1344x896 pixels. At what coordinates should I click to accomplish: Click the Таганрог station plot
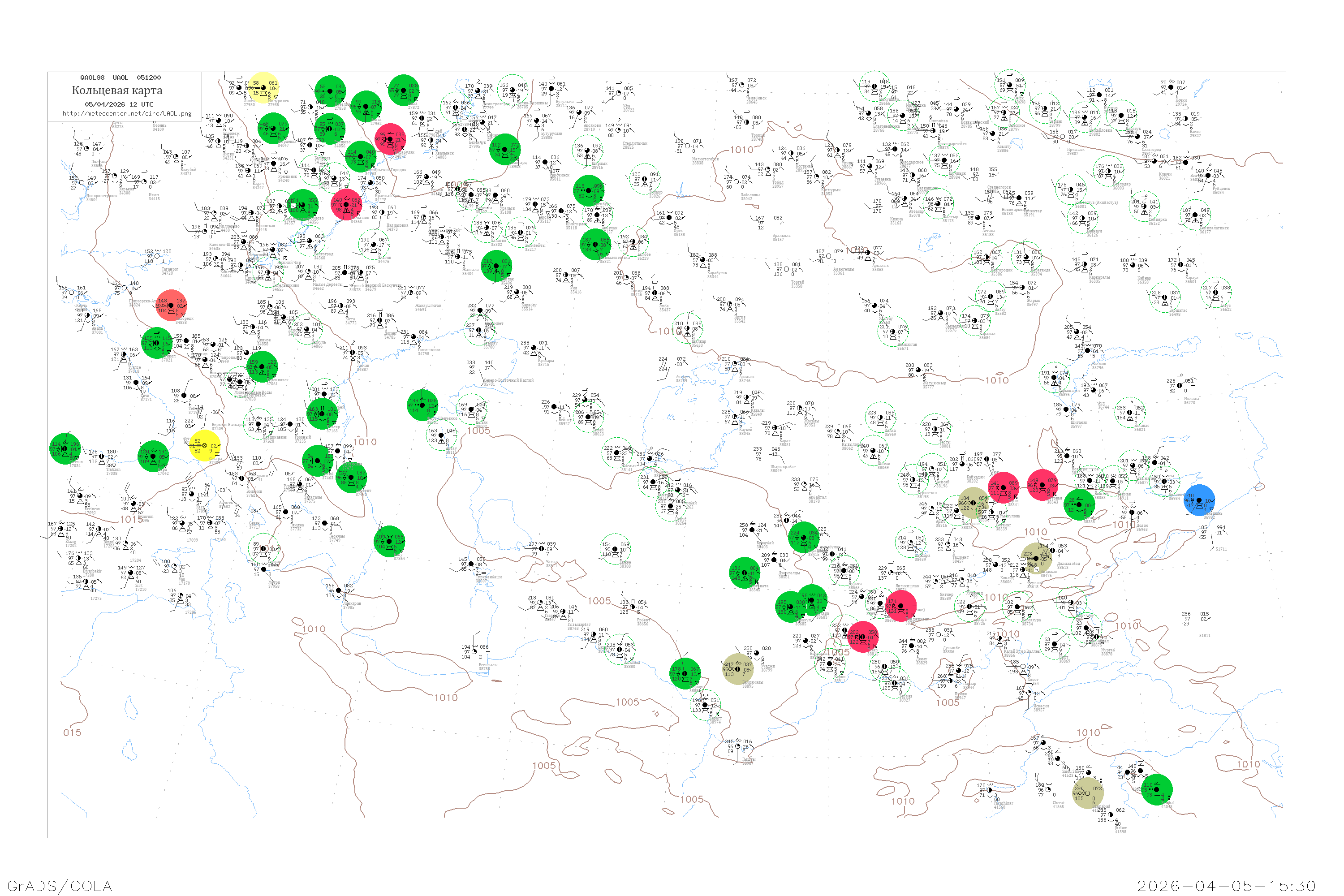pos(156,257)
